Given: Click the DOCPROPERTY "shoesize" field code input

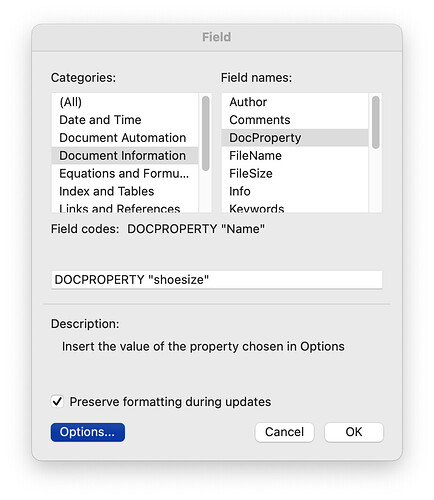Looking at the screenshot, I should [217, 280].
